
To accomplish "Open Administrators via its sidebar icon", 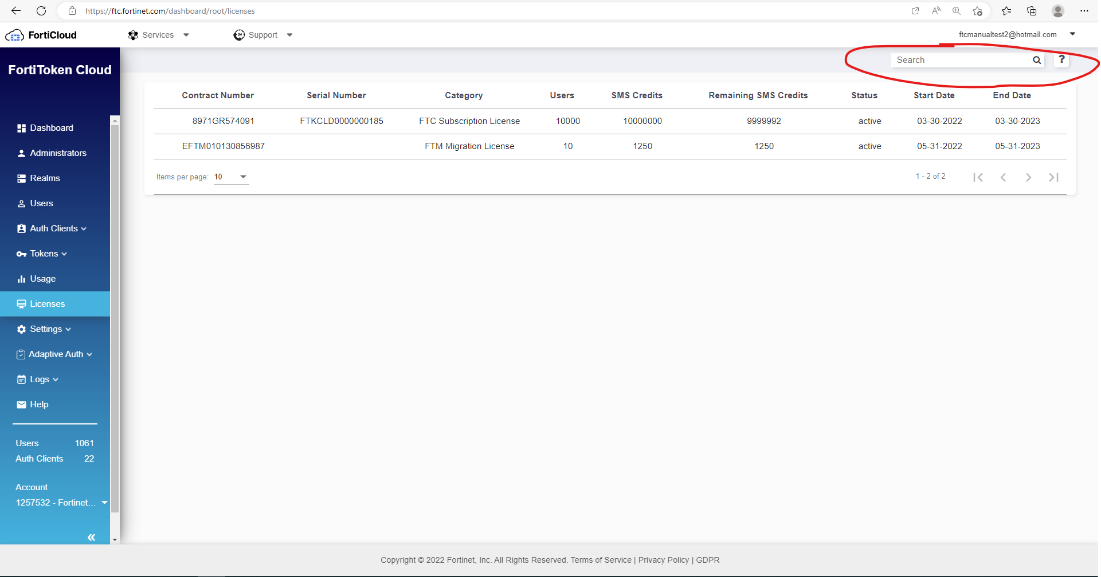I will (20, 153).
